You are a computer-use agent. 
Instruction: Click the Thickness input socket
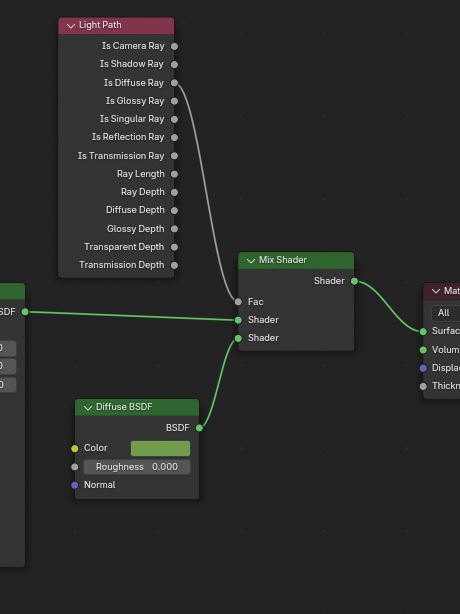(x=423, y=386)
